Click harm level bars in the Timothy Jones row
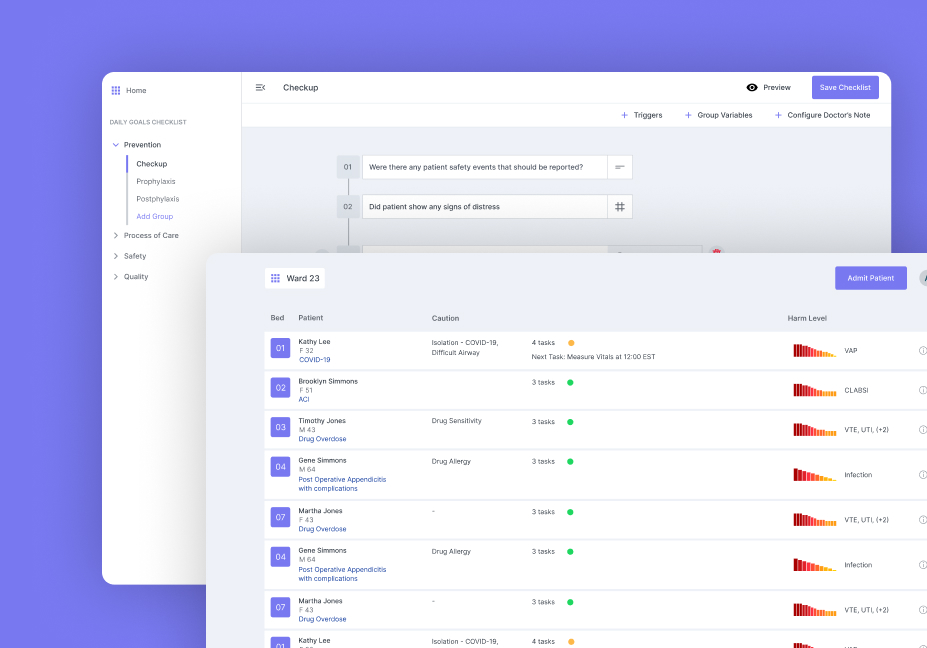This screenshot has height=648, width=927. click(x=815, y=430)
